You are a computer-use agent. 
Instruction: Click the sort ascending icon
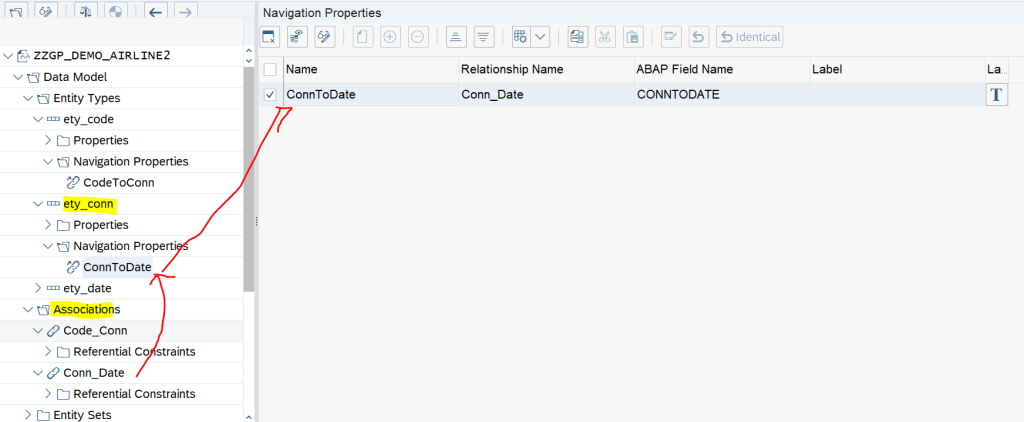point(454,37)
